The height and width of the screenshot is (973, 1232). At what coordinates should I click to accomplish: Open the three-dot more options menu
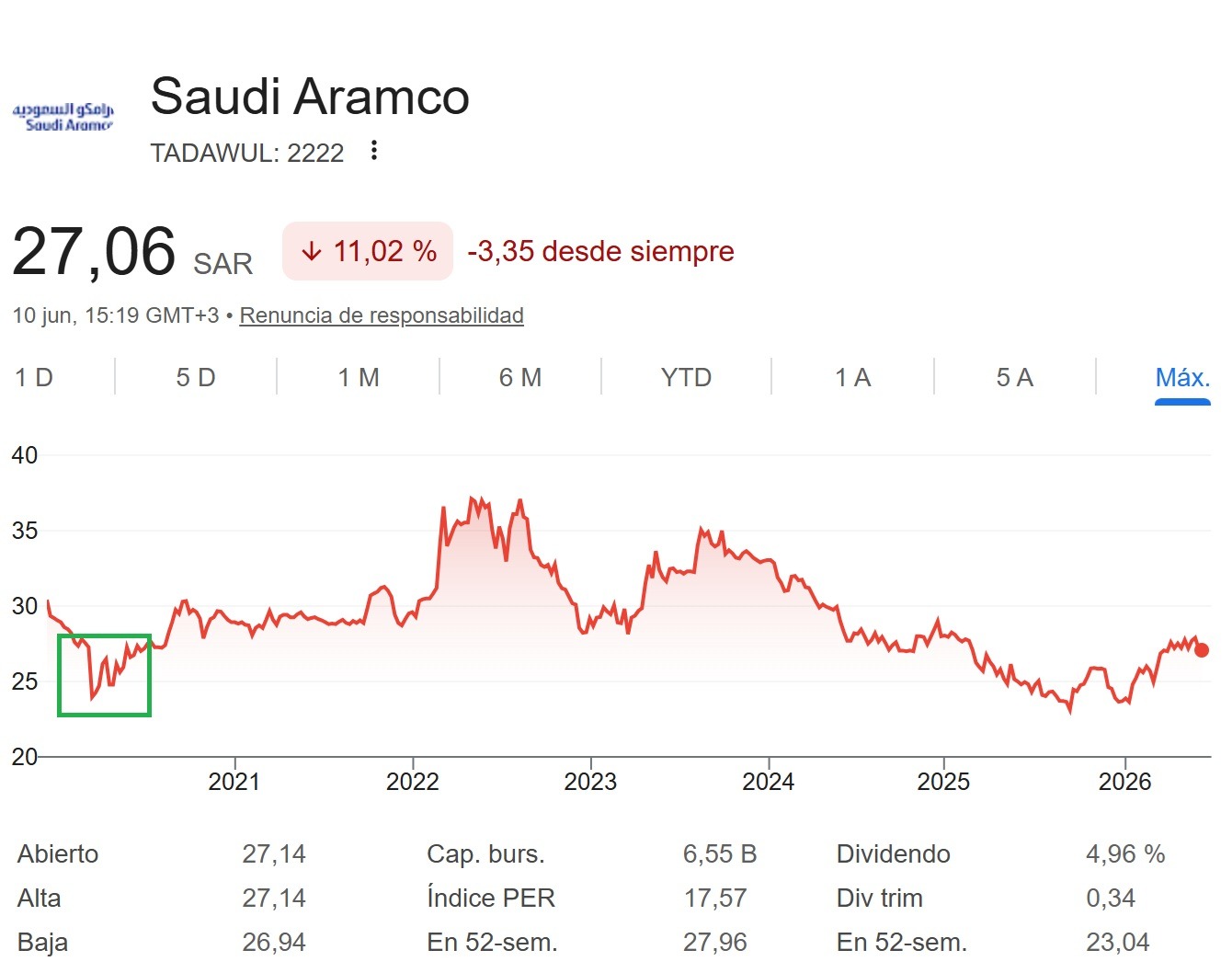[x=373, y=151]
